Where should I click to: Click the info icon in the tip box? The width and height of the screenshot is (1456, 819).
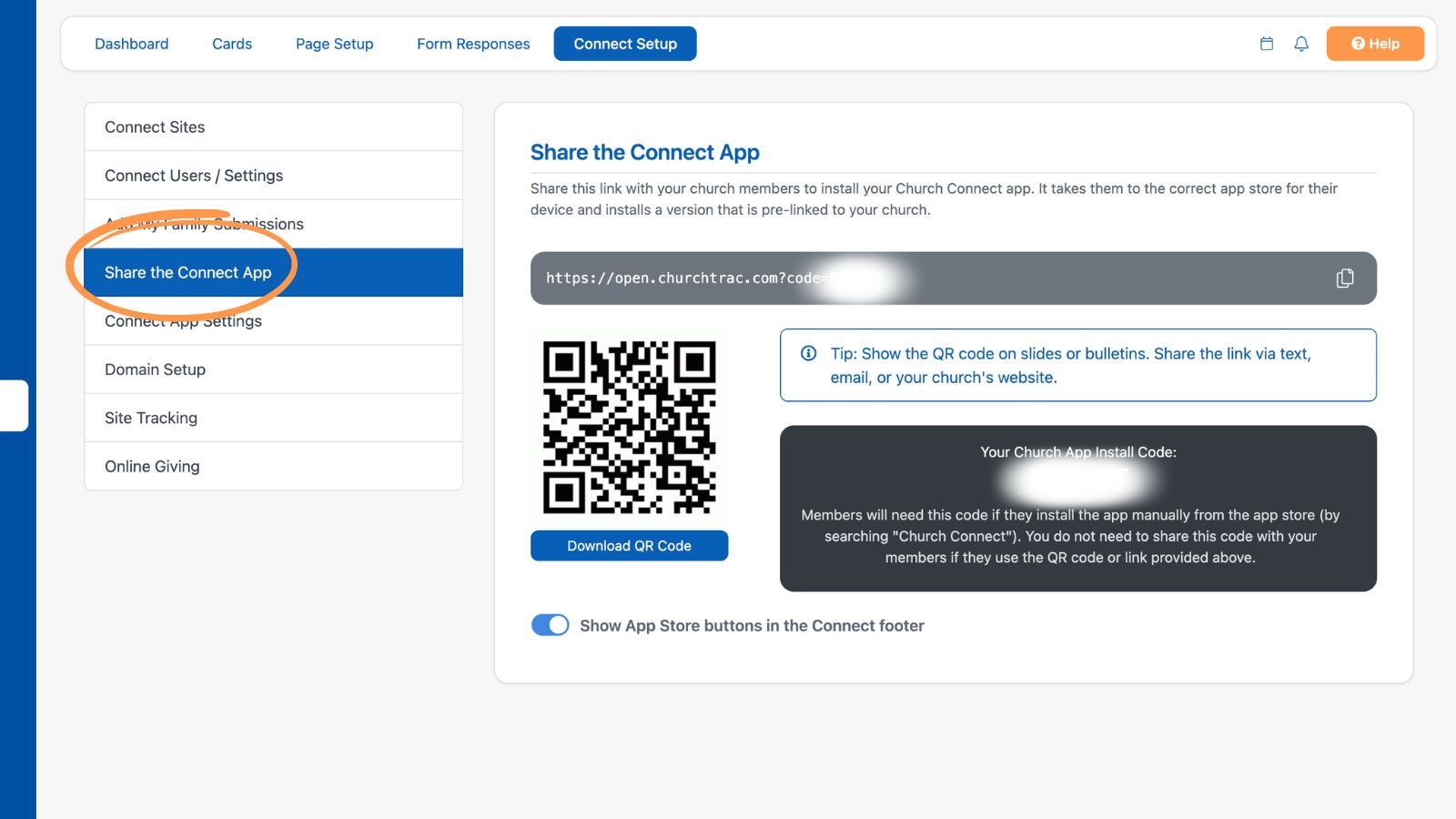(x=808, y=353)
